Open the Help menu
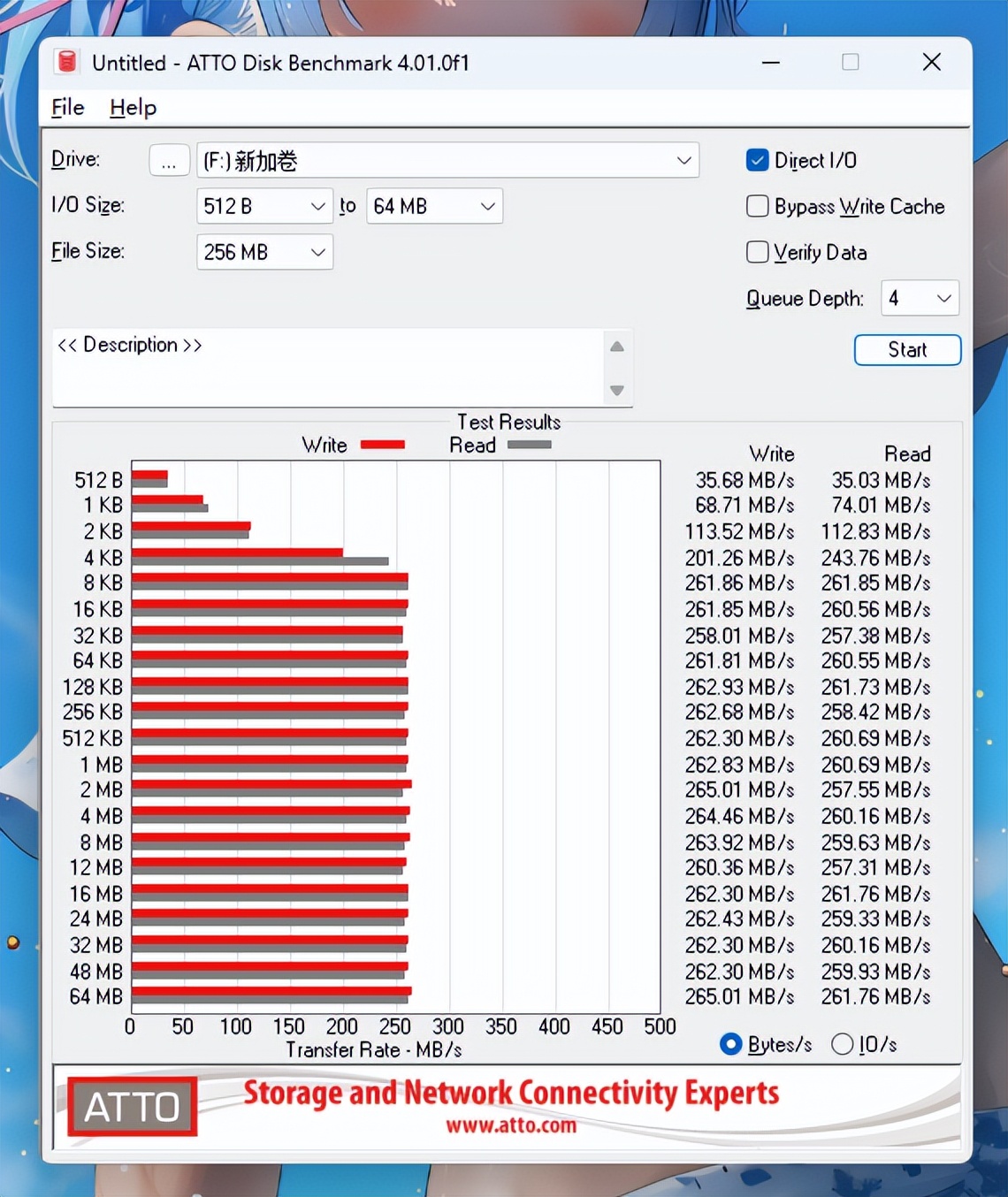The width and height of the screenshot is (1008, 1197). [134, 108]
